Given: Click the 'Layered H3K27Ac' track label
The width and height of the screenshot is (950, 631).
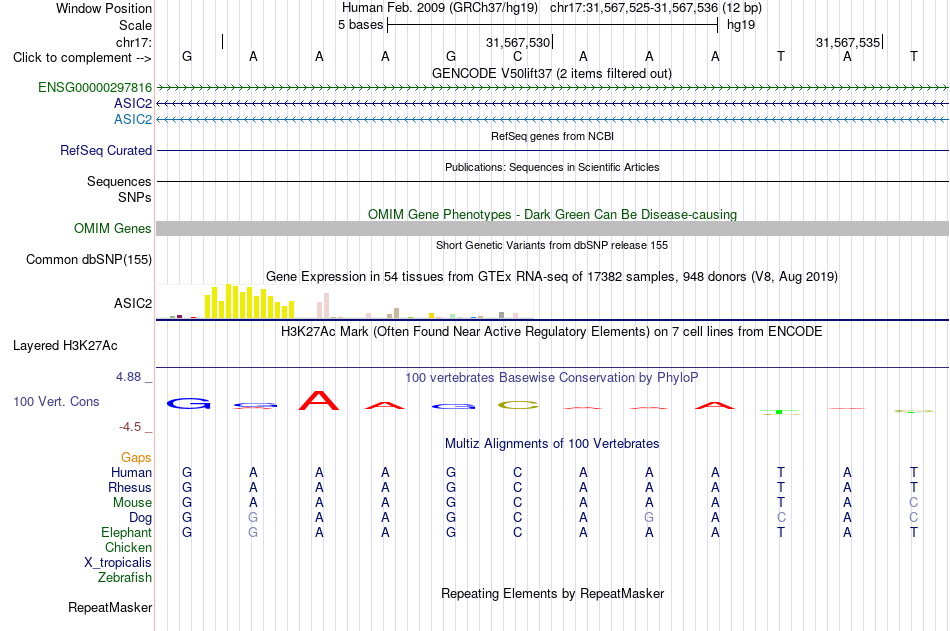Looking at the screenshot, I should tap(65, 346).
